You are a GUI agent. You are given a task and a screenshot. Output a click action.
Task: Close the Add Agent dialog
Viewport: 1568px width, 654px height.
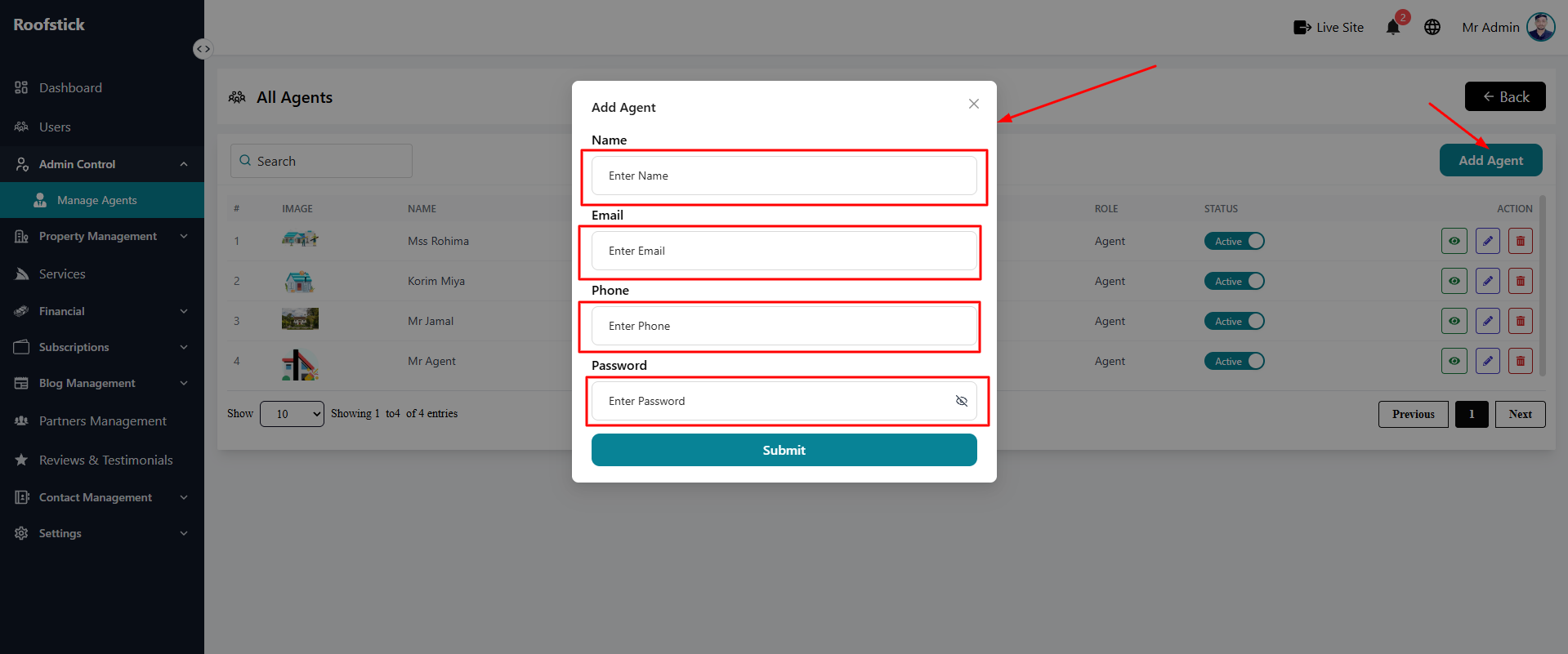tap(973, 104)
